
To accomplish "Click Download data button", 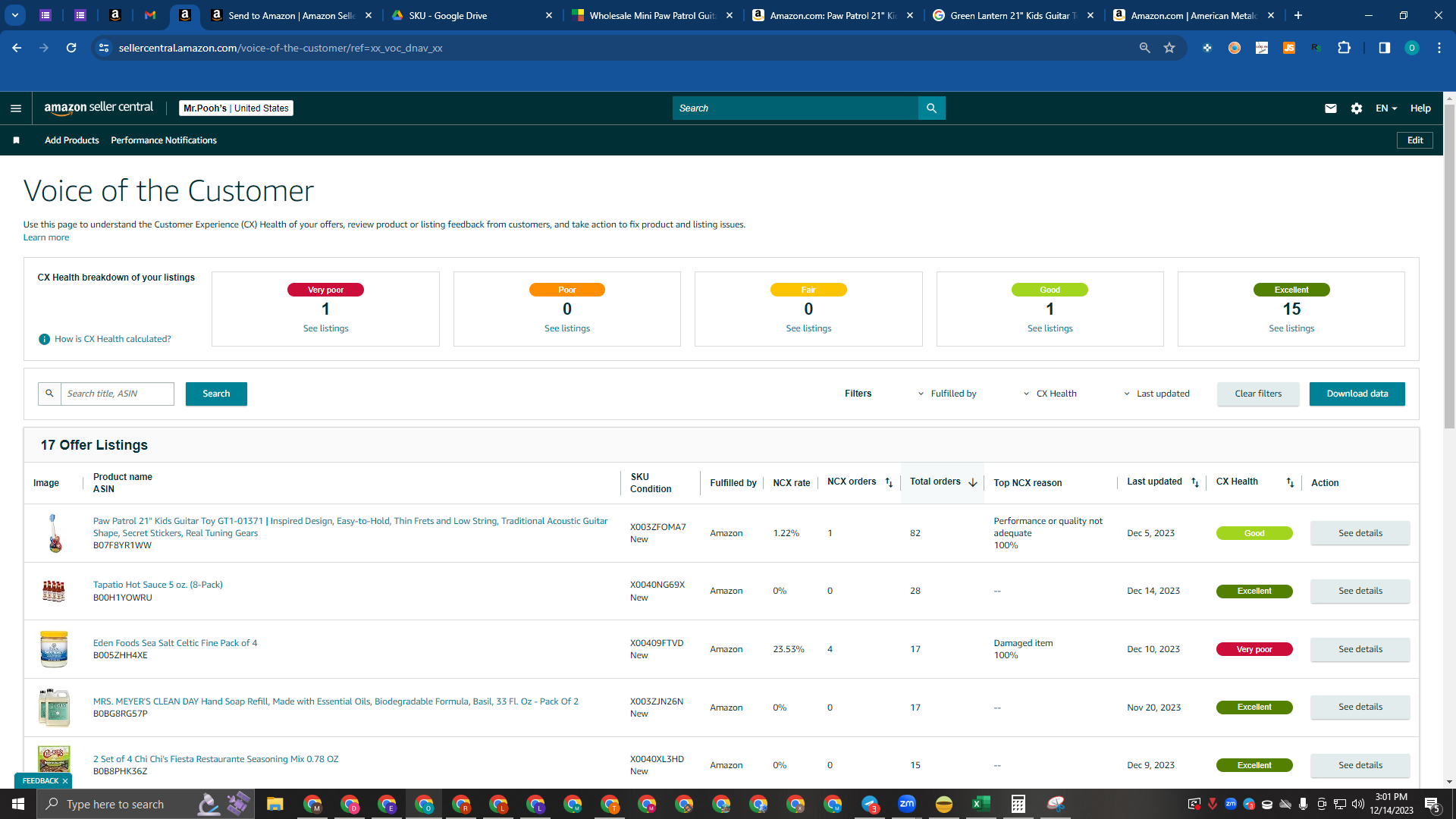I will 1357,394.
